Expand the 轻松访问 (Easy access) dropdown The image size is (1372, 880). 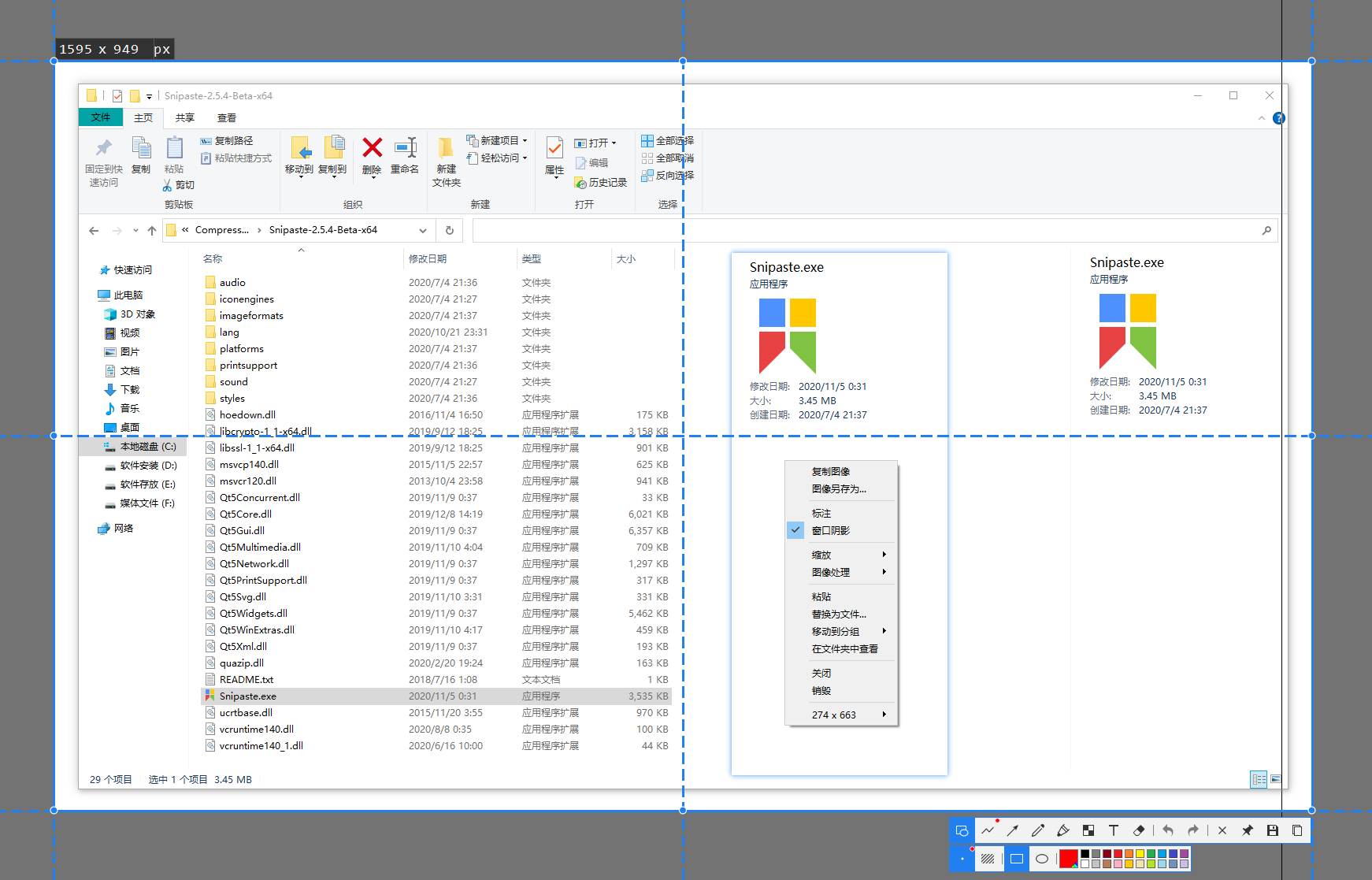pyautogui.click(x=525, y=158)
